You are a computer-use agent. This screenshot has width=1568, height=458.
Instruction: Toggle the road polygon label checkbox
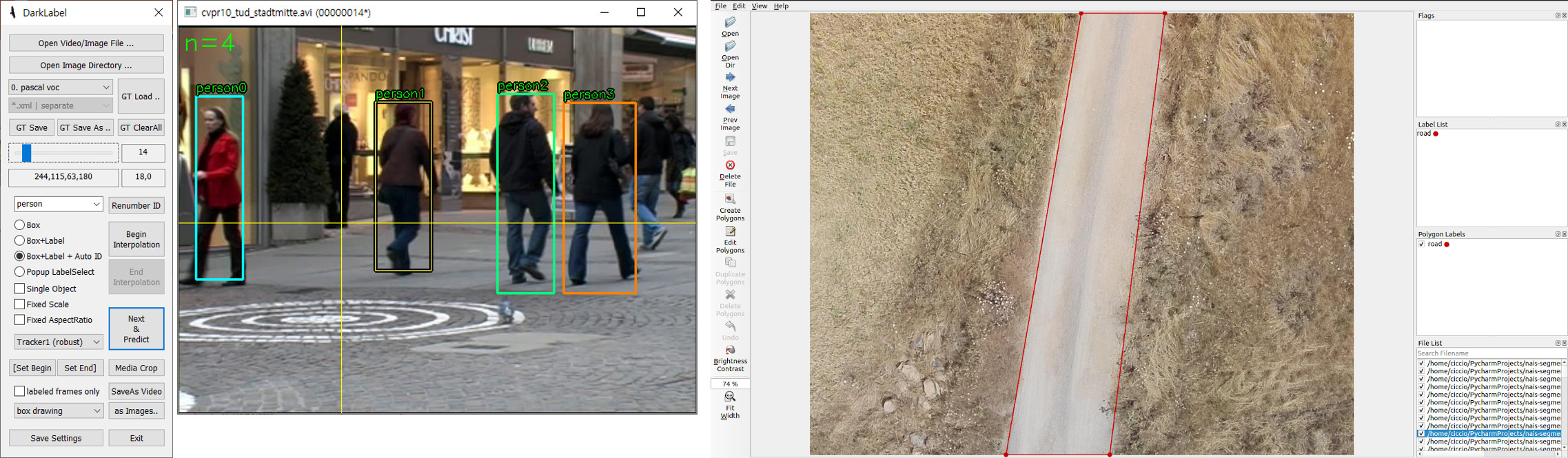coord(1421,244)
